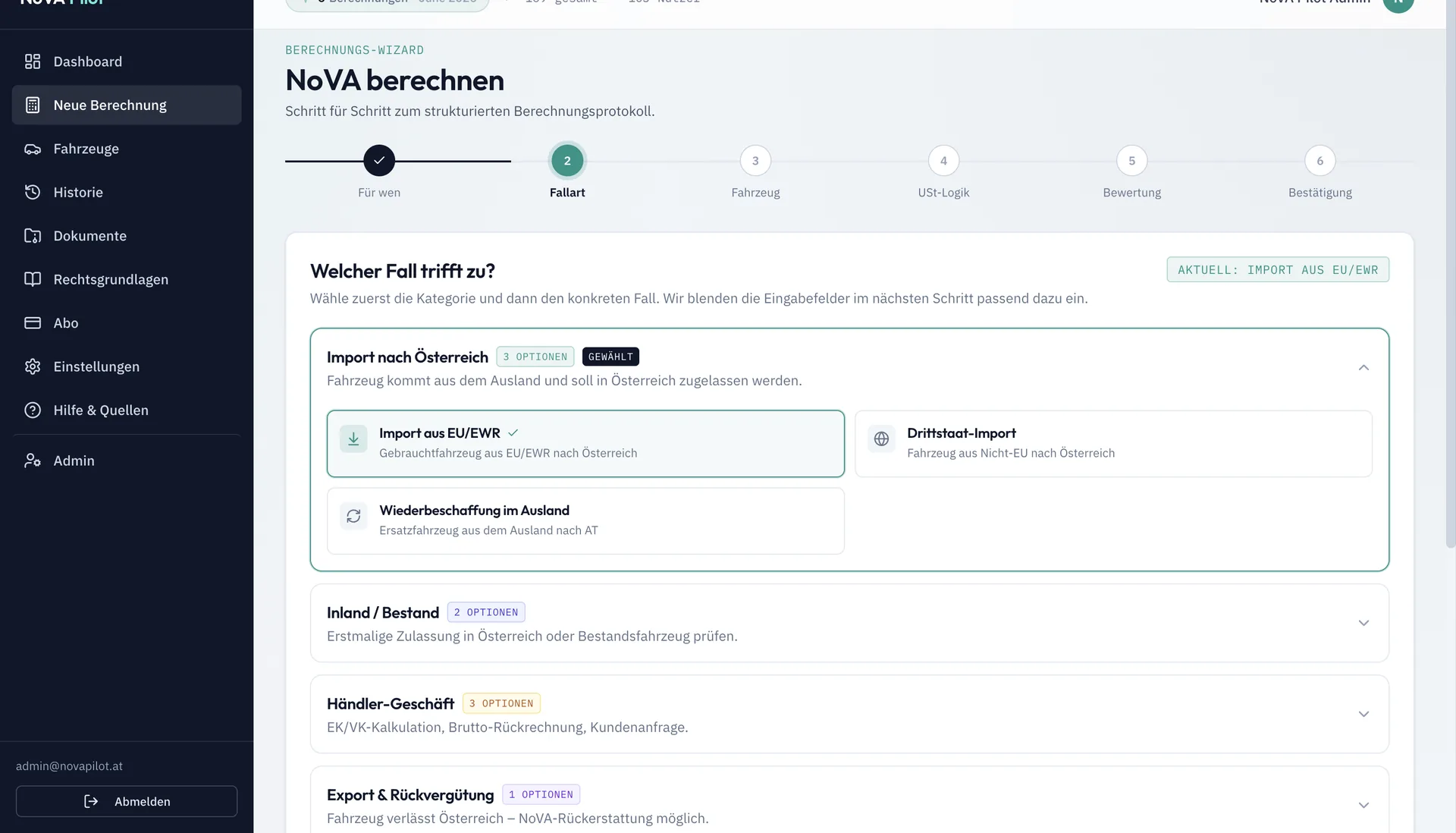This screenshot has width=1456, height=833.
Task: Open the Abo subscription page
Action: tap(127, 323)
